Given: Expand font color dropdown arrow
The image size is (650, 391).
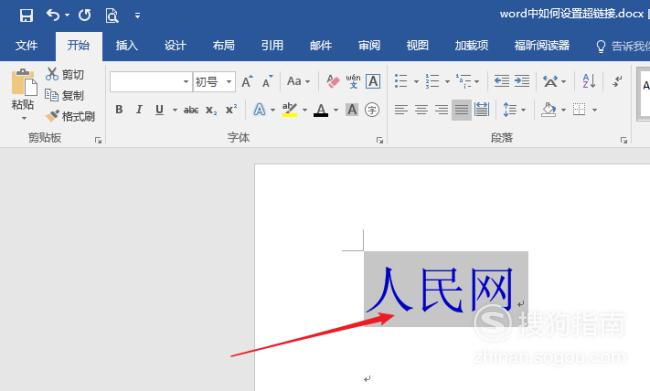Looking at the screenshot, I should click(x=336, y=110).
